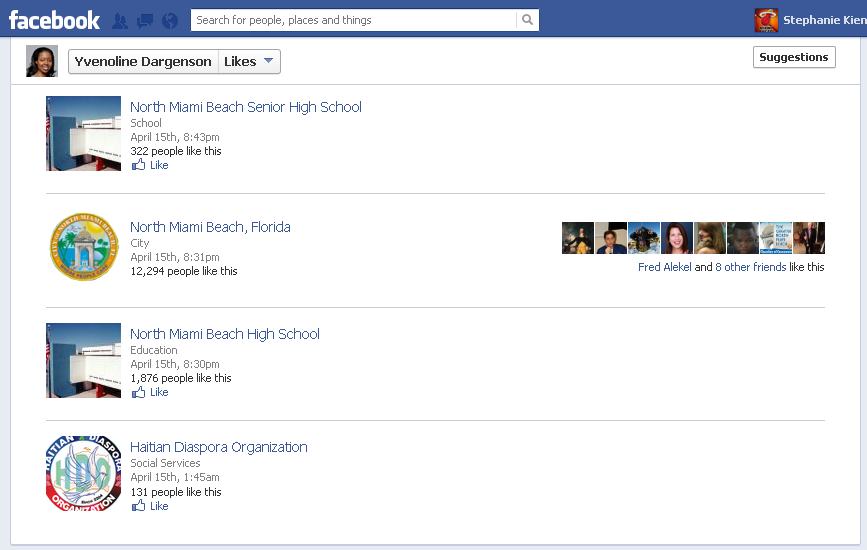Open the globe notifications icon
The width and height of the screenshot is (867, 550).
[x=169, y=20]
